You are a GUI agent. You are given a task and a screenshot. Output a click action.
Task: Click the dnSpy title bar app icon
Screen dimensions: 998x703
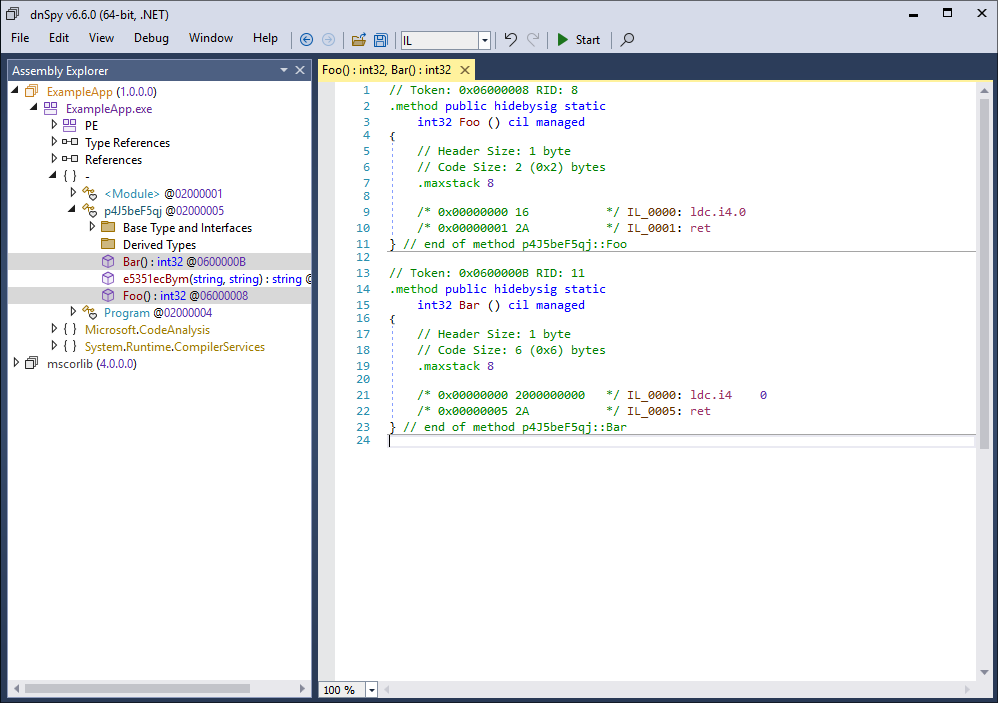tap(12, 13)
